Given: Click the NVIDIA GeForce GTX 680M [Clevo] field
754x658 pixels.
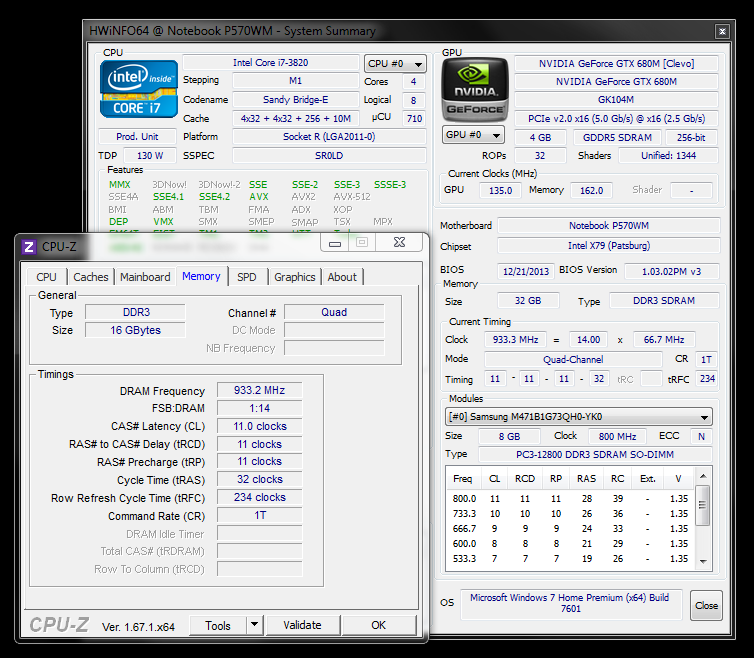Looking at the screenshot, I should (616, 63).
